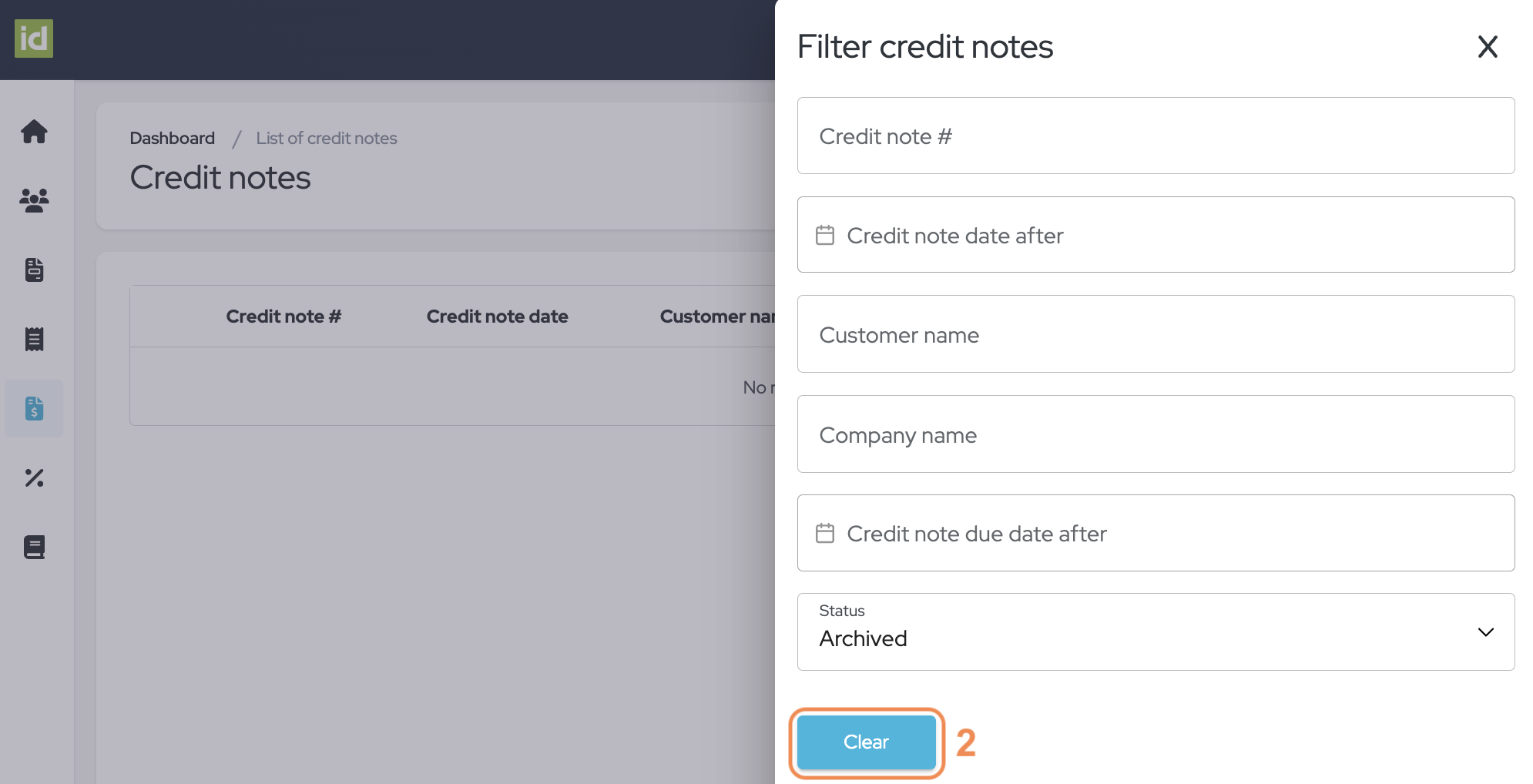
Task: Open the receipt sidebar icon
Action: click(x=34, y=339)
